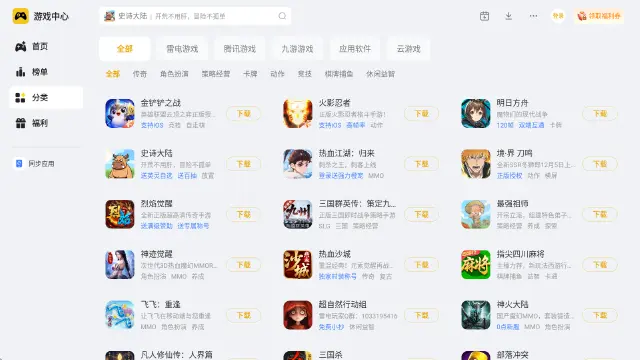Open 神迹觉醒 game icon
This screenshot has width=640, height=360.
click(120, 264)
